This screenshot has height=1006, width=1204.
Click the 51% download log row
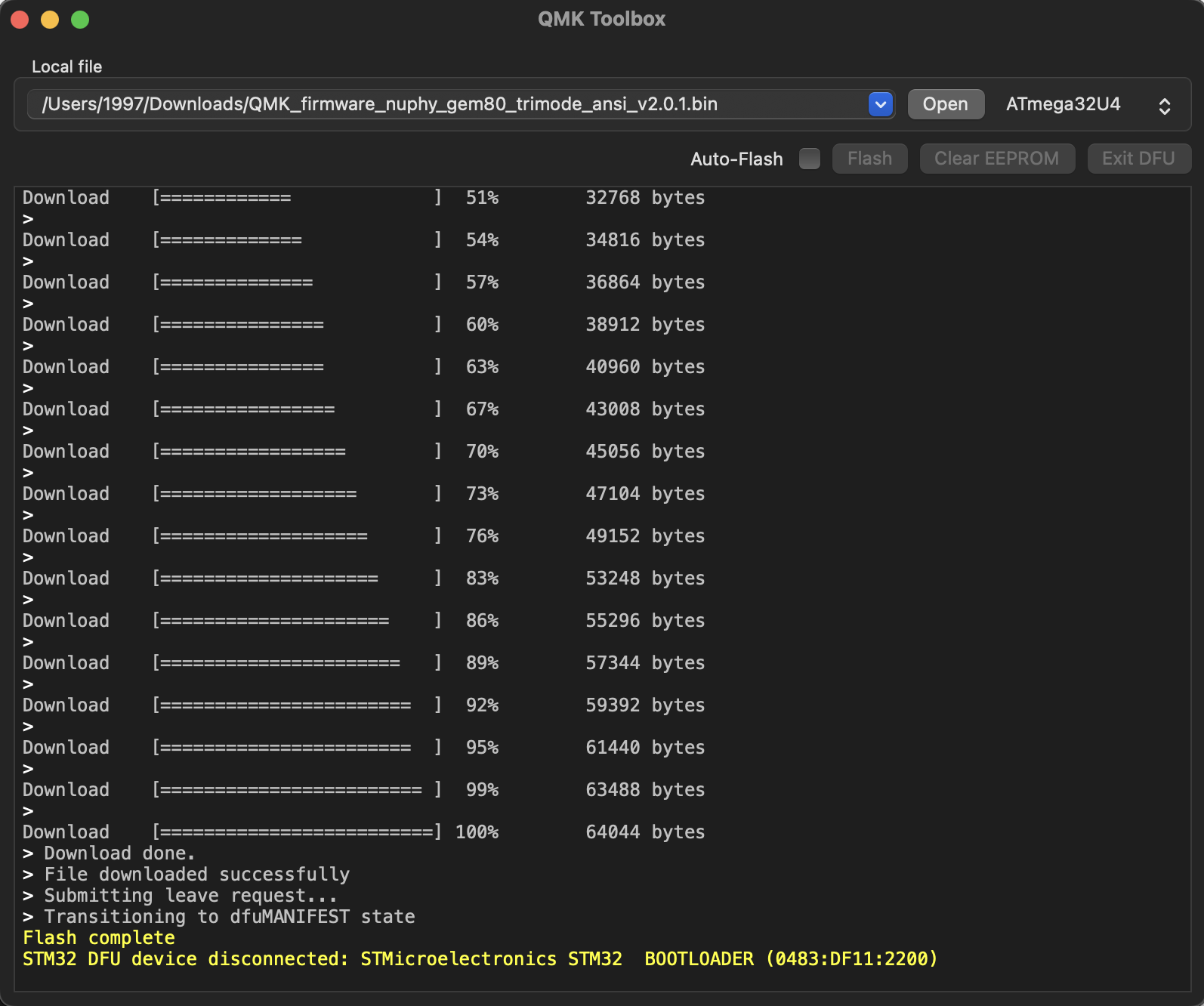click(364, 198)
